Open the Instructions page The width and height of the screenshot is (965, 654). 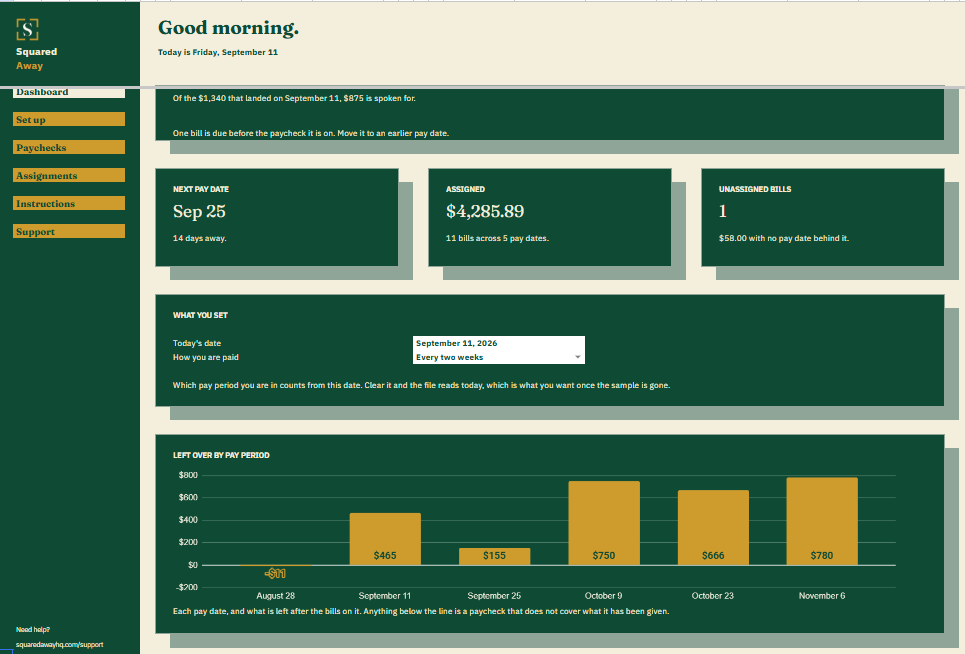(68, 203)
